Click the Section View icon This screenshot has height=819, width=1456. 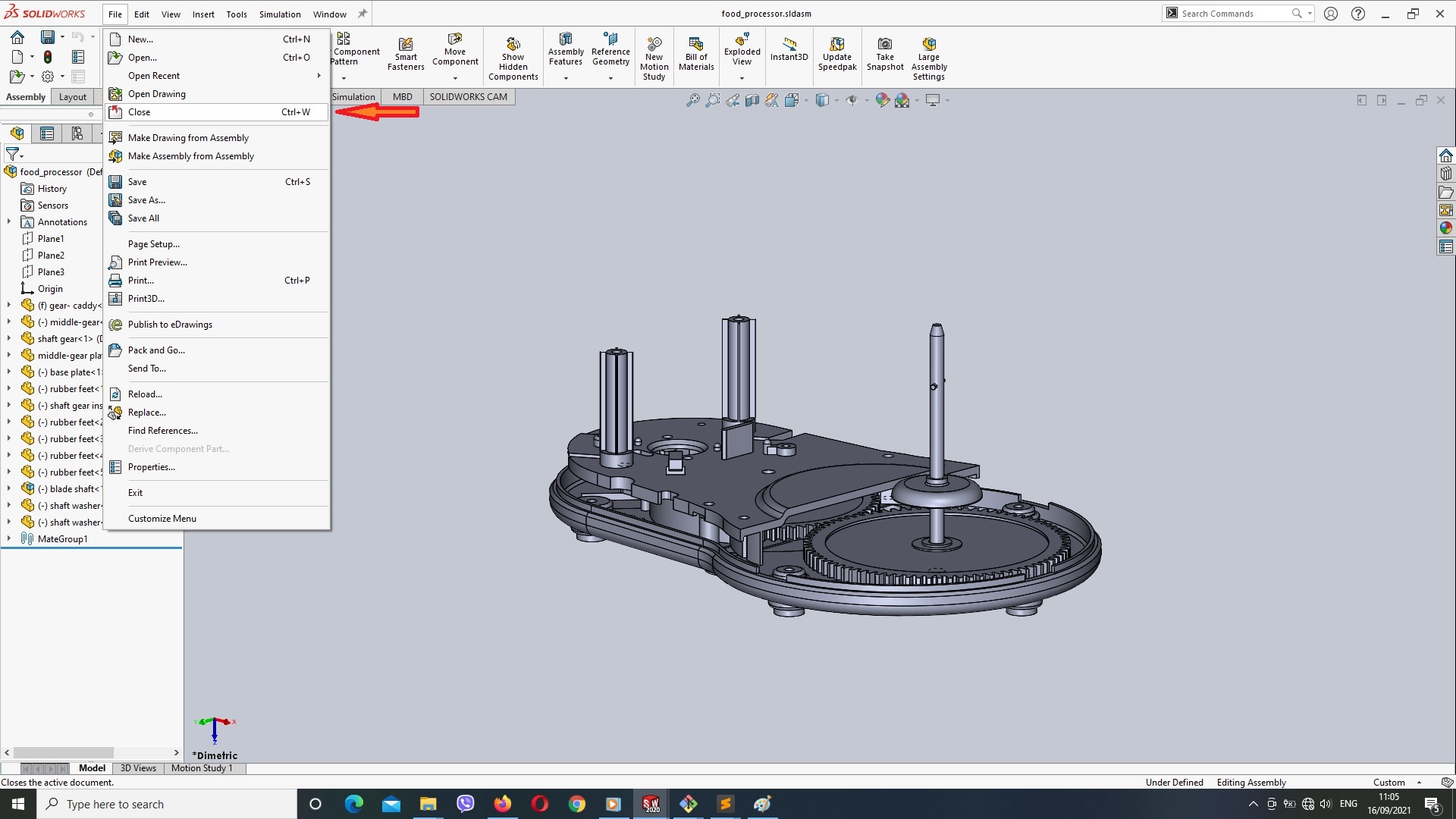point(752,100)
